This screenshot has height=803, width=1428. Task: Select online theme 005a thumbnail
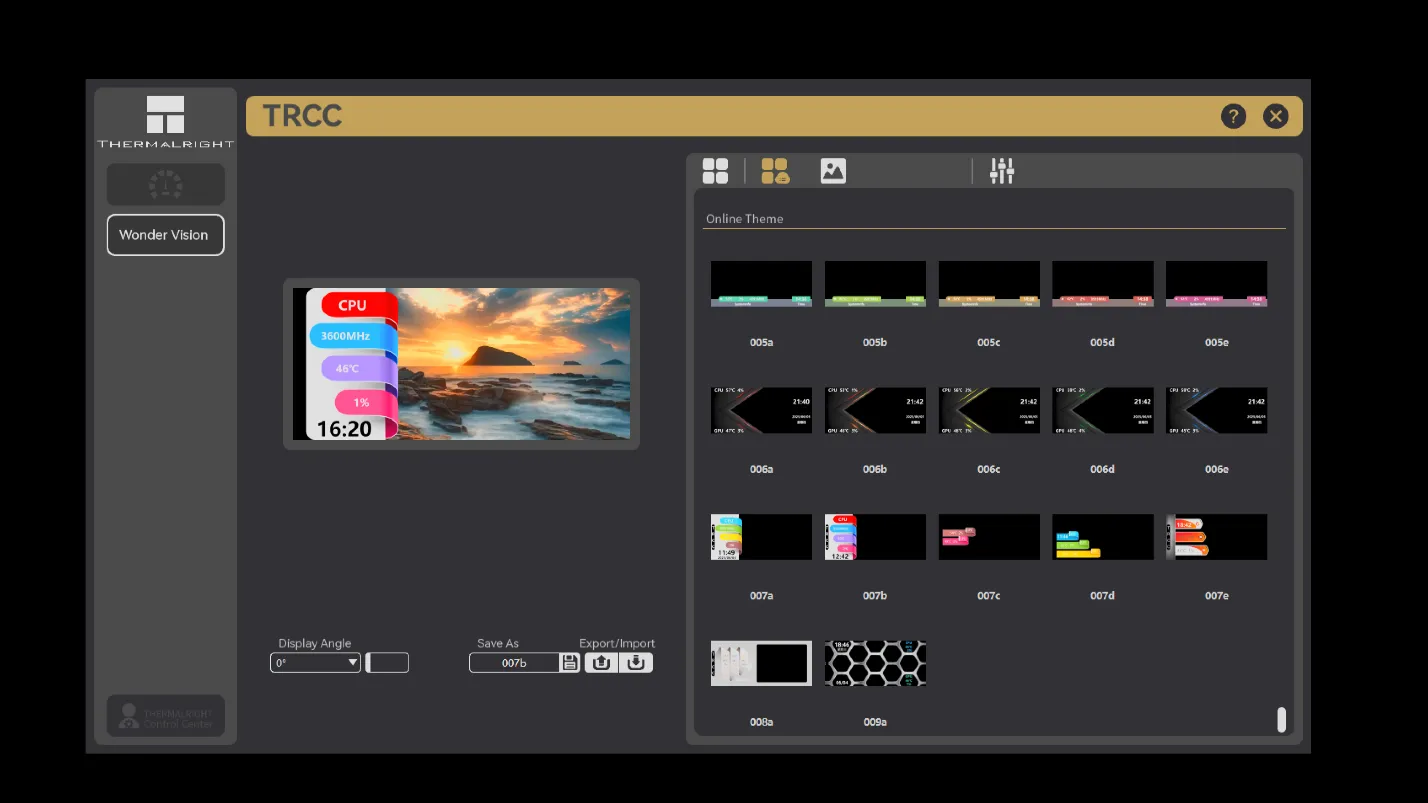coord(761,284)
